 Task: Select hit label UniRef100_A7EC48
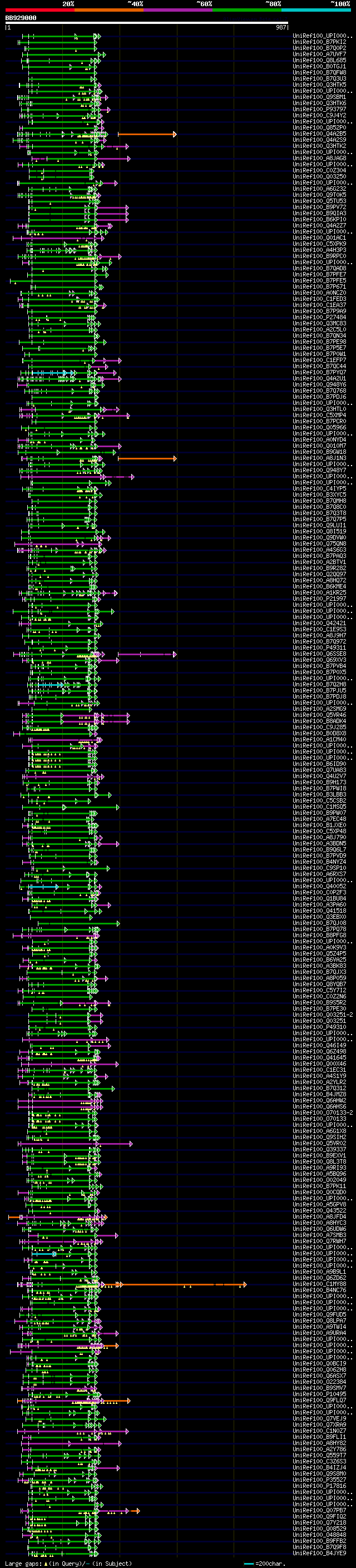coord(319,819)
